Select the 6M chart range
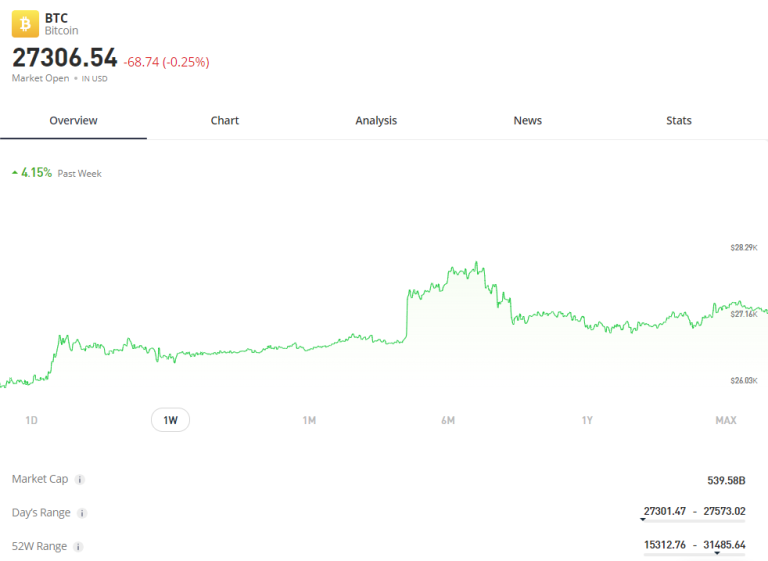 pyautogui.click(x=448, y=420)
